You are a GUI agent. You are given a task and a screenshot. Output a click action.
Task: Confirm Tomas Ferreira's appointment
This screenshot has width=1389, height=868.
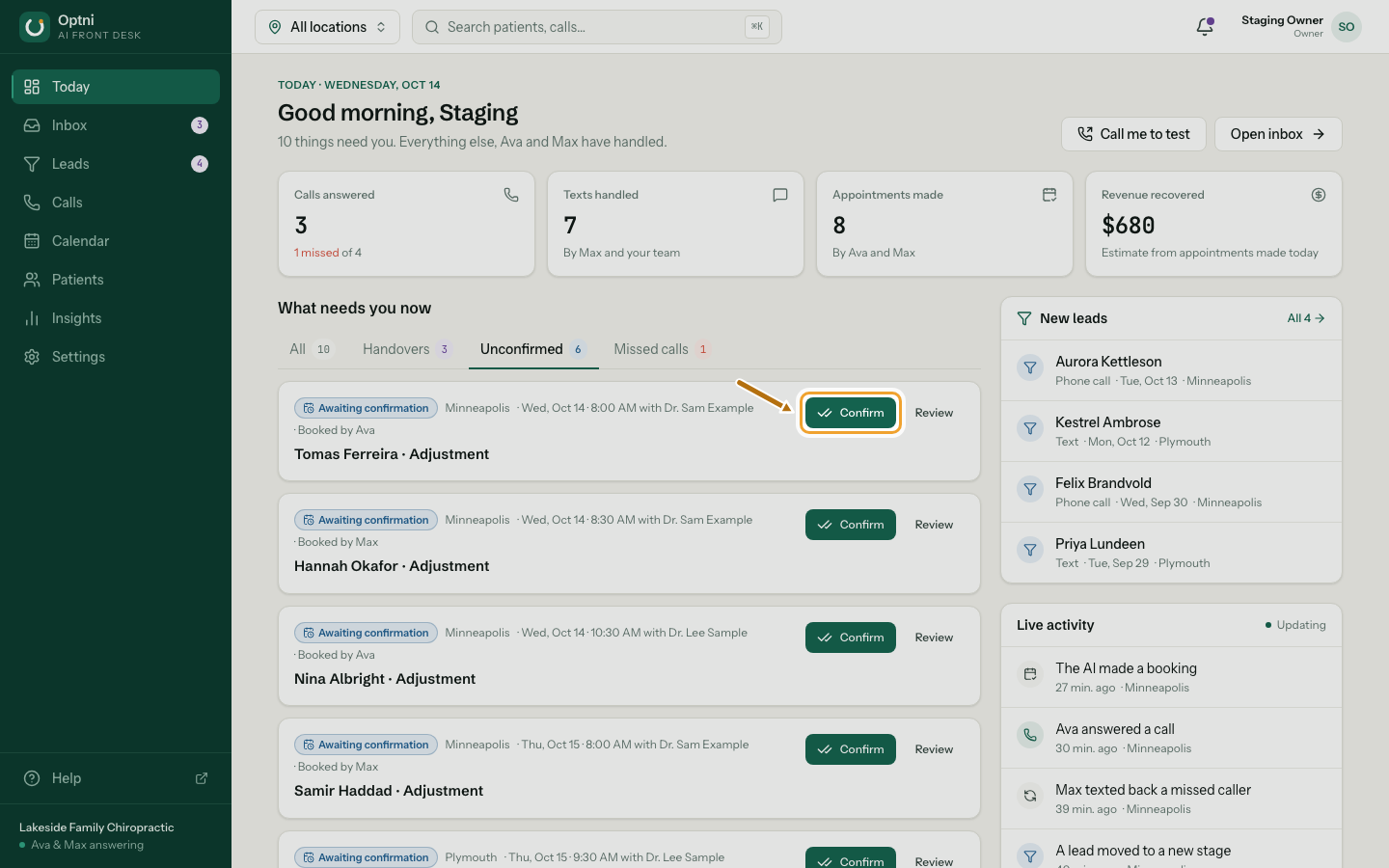click(851, 413)
